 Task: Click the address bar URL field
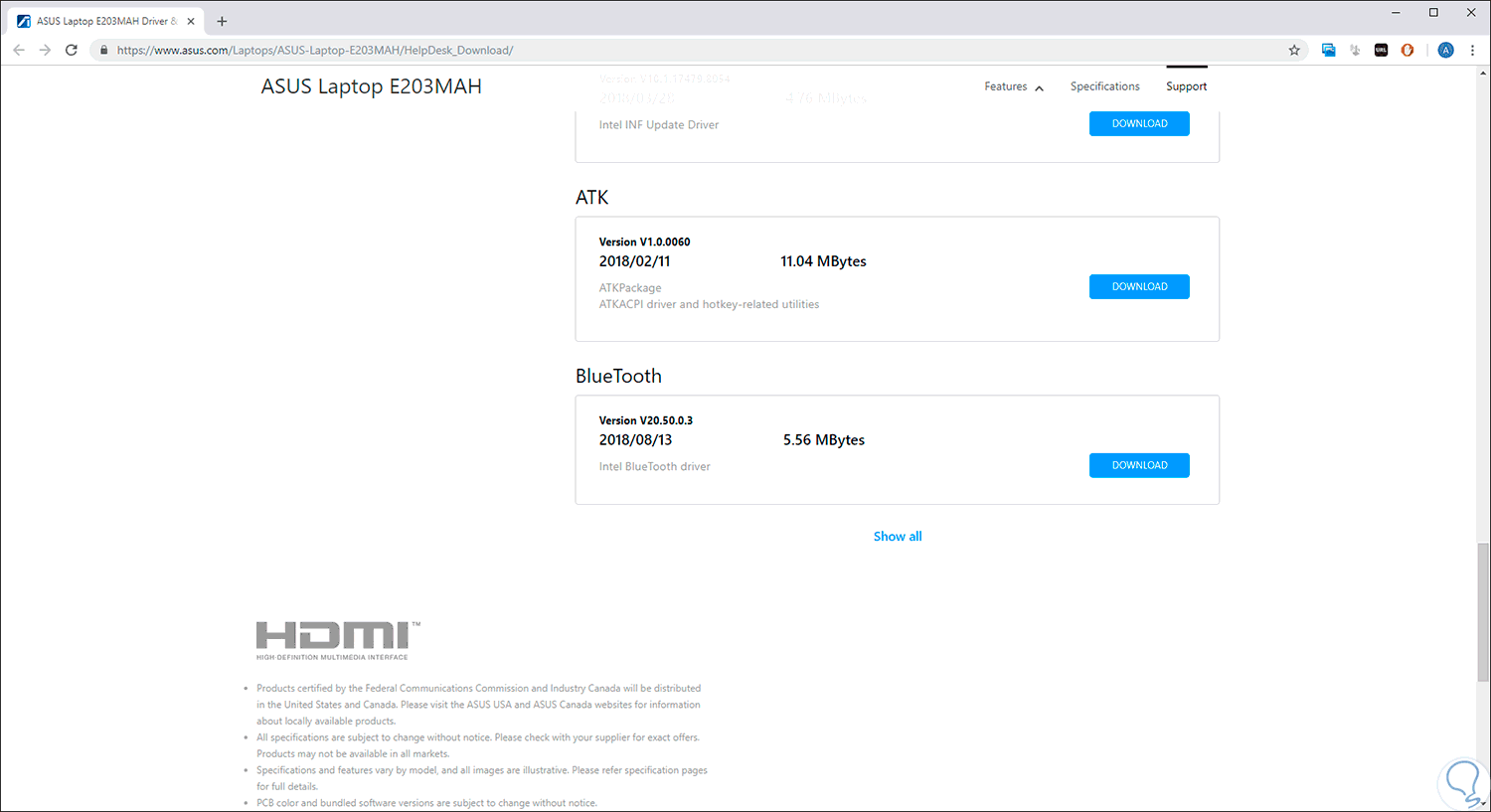[x=696, y=50]
